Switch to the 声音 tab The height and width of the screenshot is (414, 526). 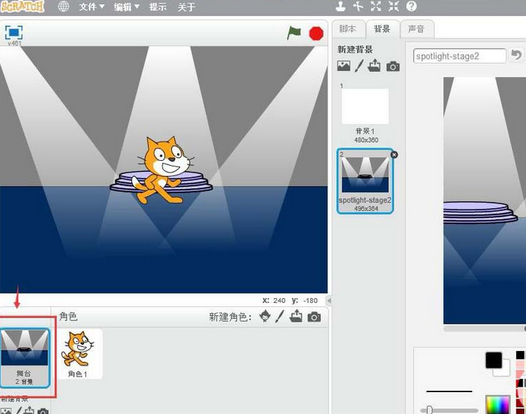(417, 29)
